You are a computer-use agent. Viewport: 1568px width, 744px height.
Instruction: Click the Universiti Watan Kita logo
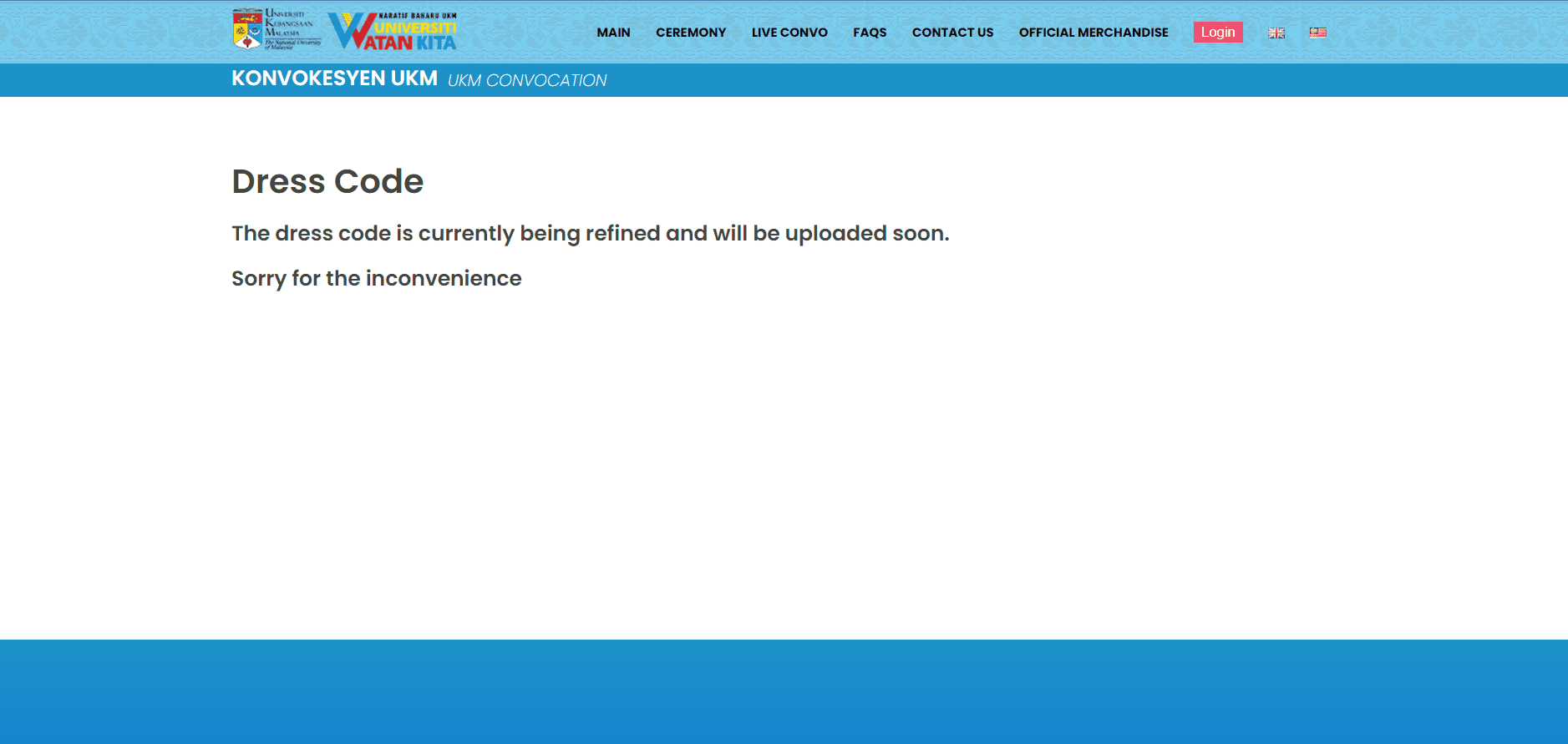(x=392, y=31)
